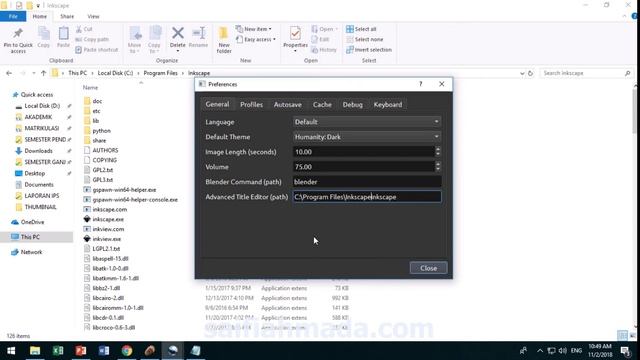Expand the Easy access dropdown
This screenshot has width=640, height=360.
pos(274,39)
